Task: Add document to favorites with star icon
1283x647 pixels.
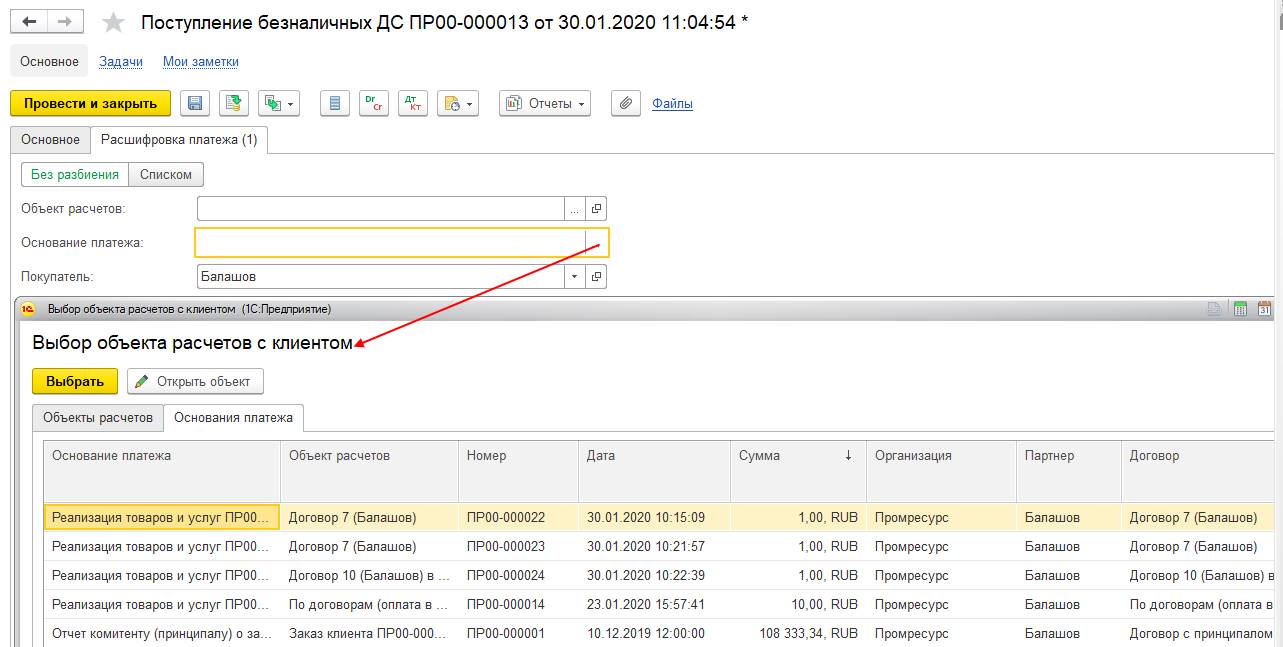Action: click(x=115, y=22)
